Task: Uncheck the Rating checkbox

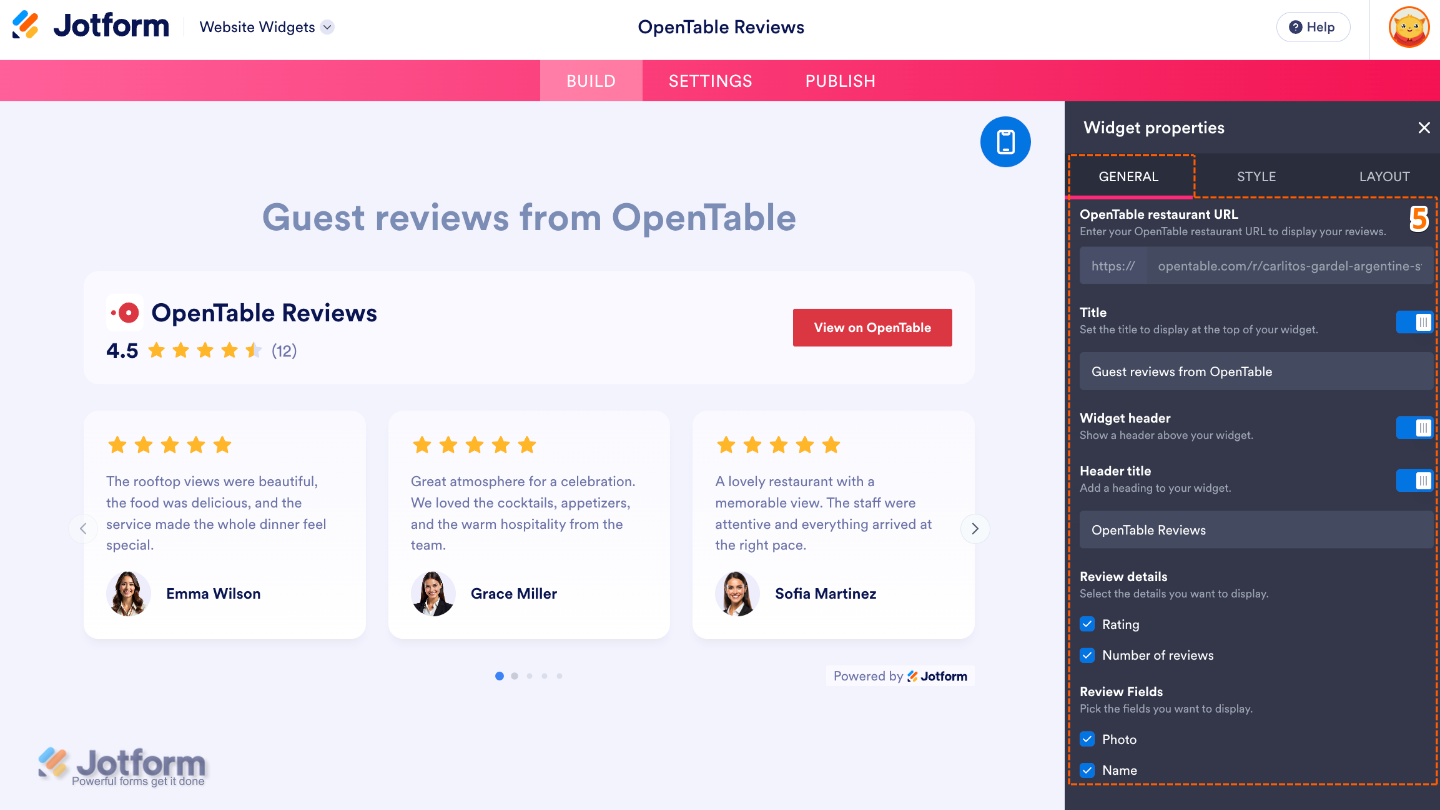Action: 1088,624
